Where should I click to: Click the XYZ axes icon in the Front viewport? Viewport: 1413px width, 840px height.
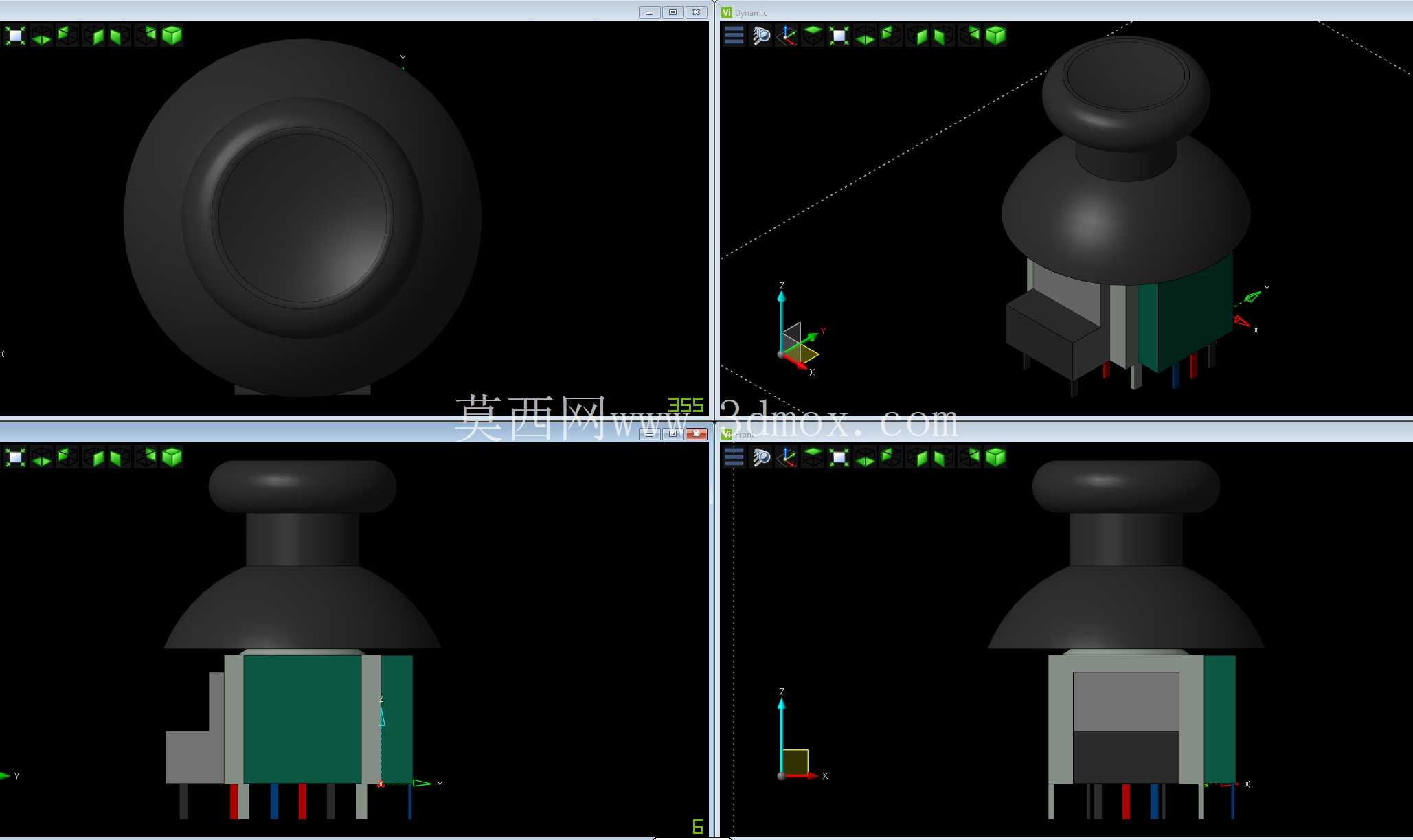tap(787, 457)
